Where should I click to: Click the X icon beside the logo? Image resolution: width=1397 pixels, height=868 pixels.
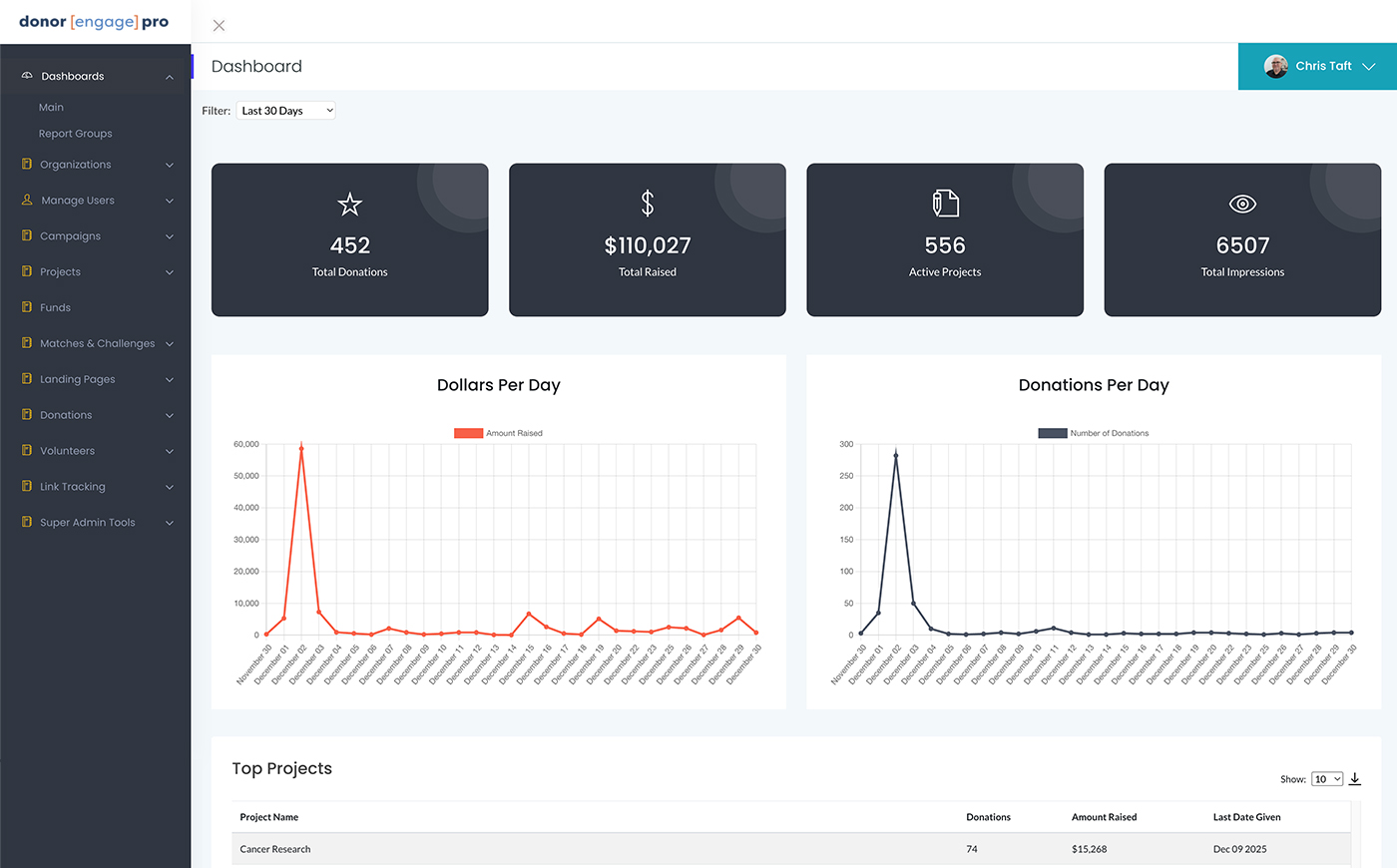pos(219,26)
